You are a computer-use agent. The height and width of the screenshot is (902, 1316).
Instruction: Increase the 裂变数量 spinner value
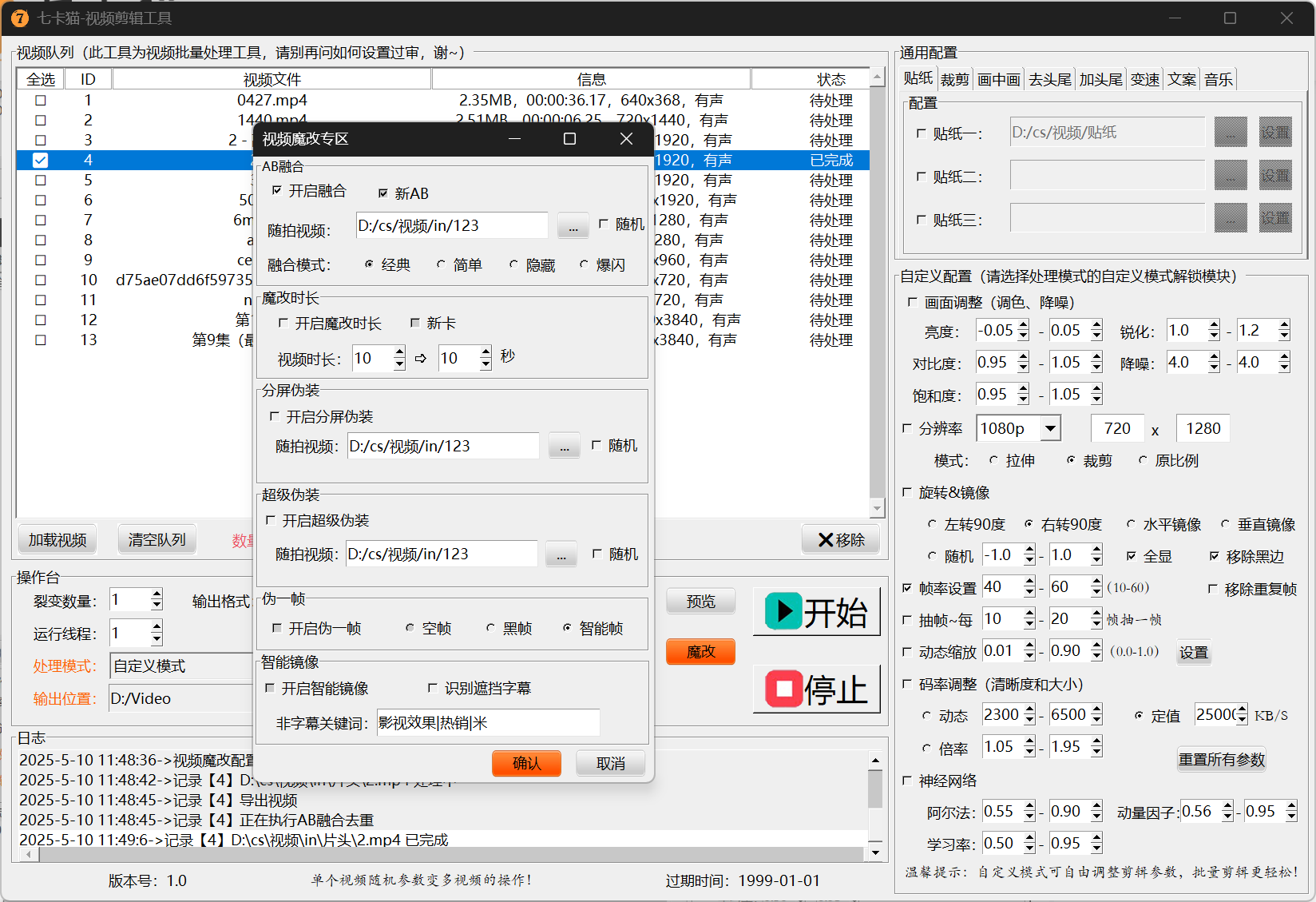tap(157, 594)
